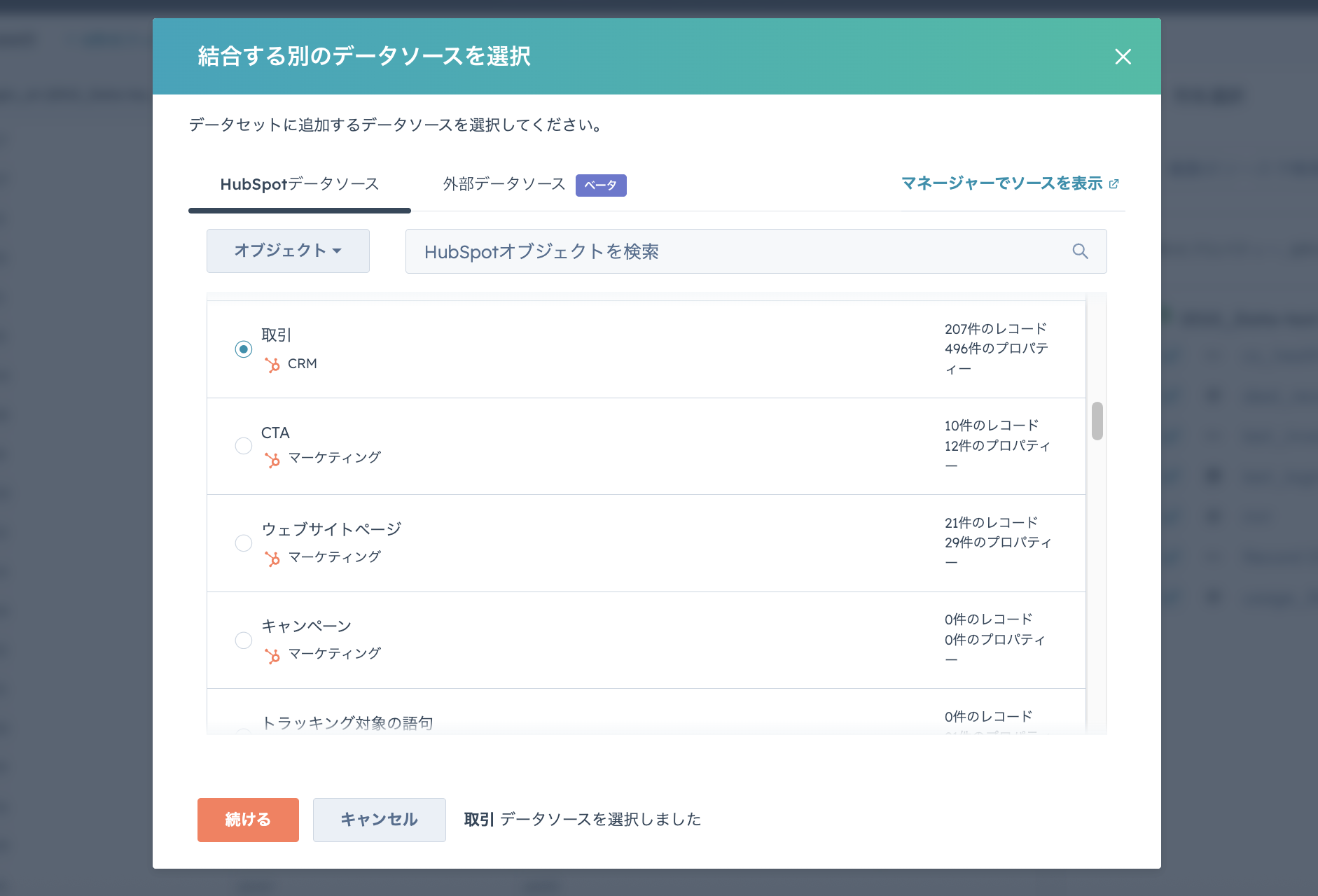Click the search magnifier icon

1080,251
